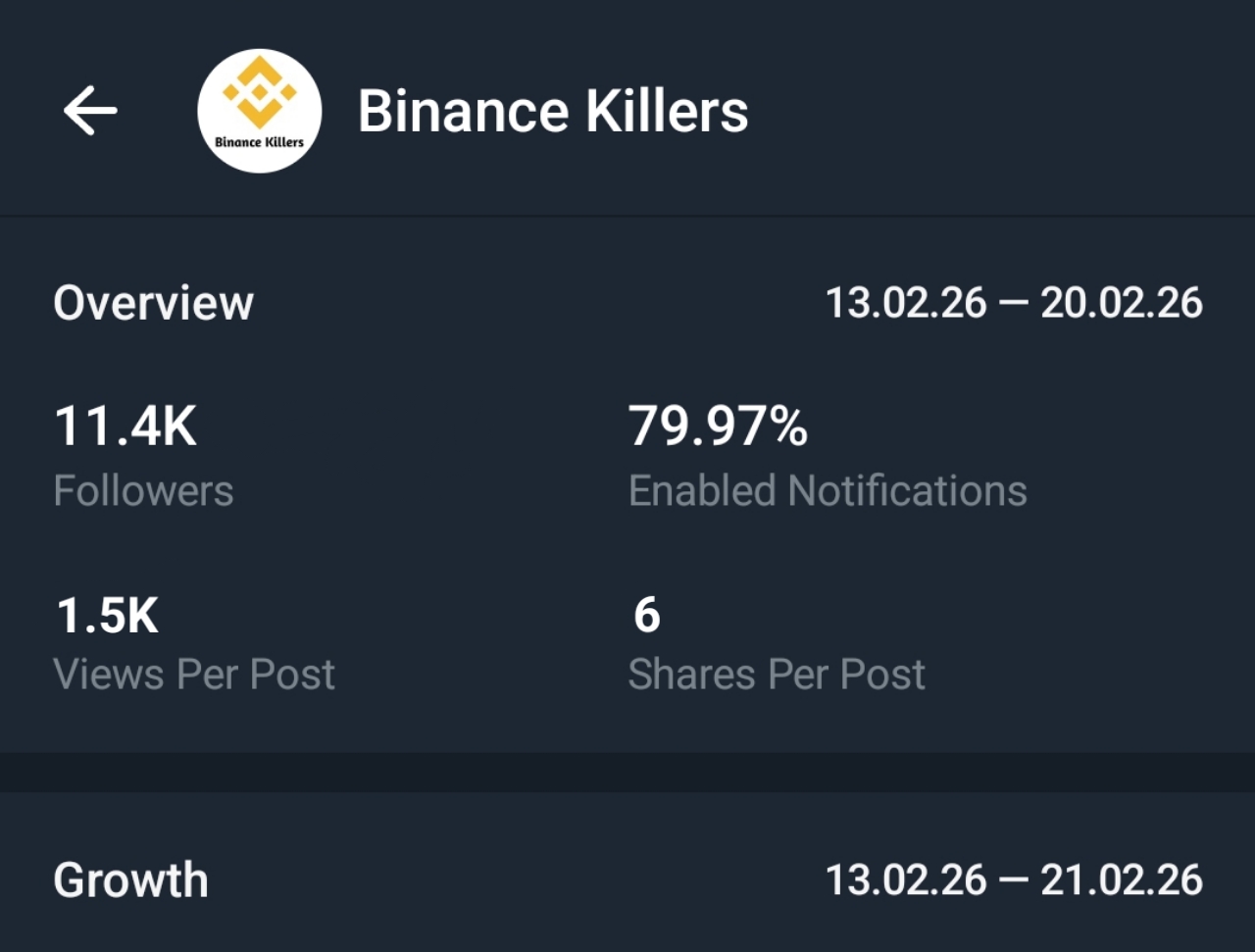Screen dimensions: 1255x952
Task: Click the Followers label
Action: [x=144, y=490]
